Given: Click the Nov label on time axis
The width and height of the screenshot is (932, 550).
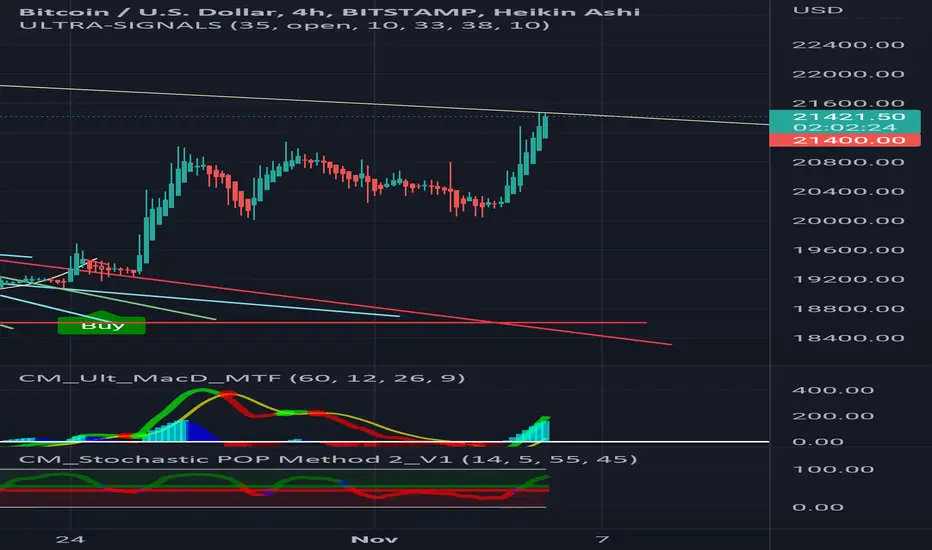Looking at the screenshot, I should [374, 539].
